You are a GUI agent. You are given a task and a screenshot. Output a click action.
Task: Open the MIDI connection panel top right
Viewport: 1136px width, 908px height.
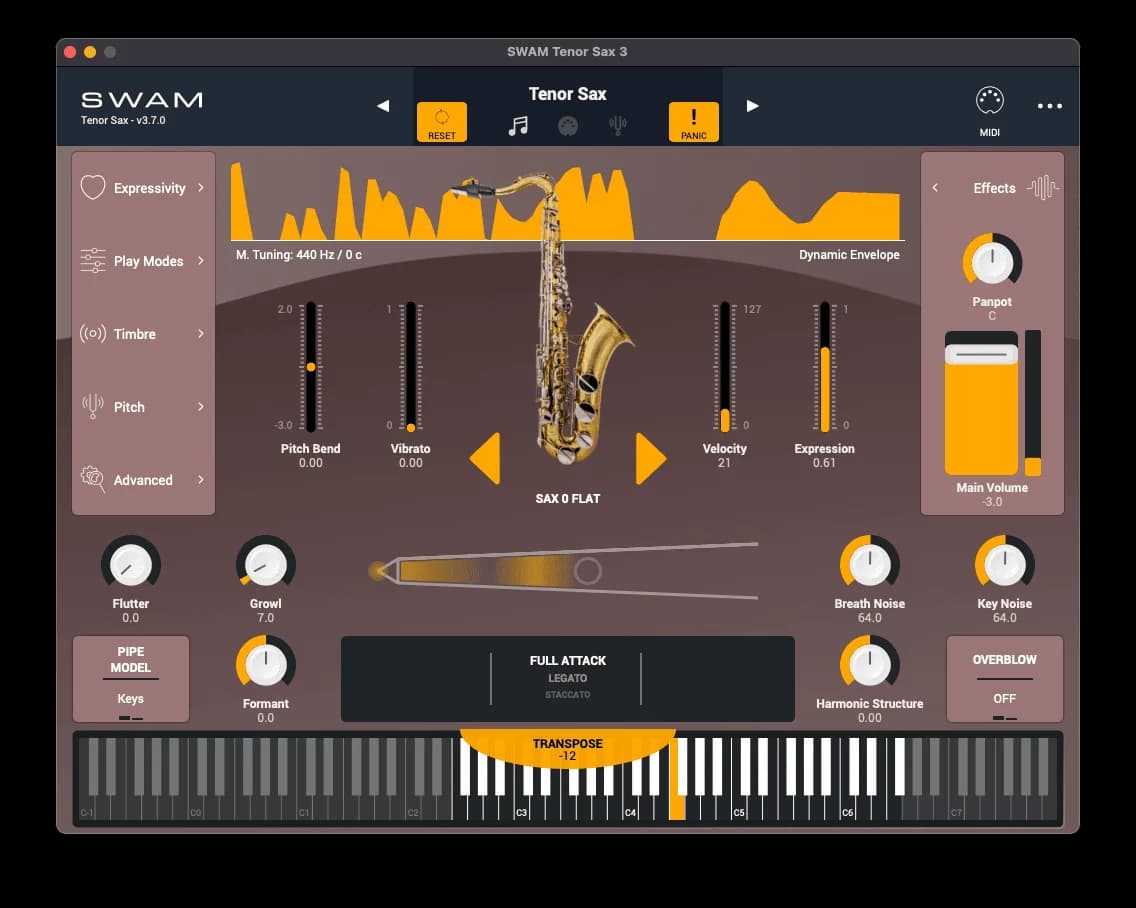tap(988, 100)
